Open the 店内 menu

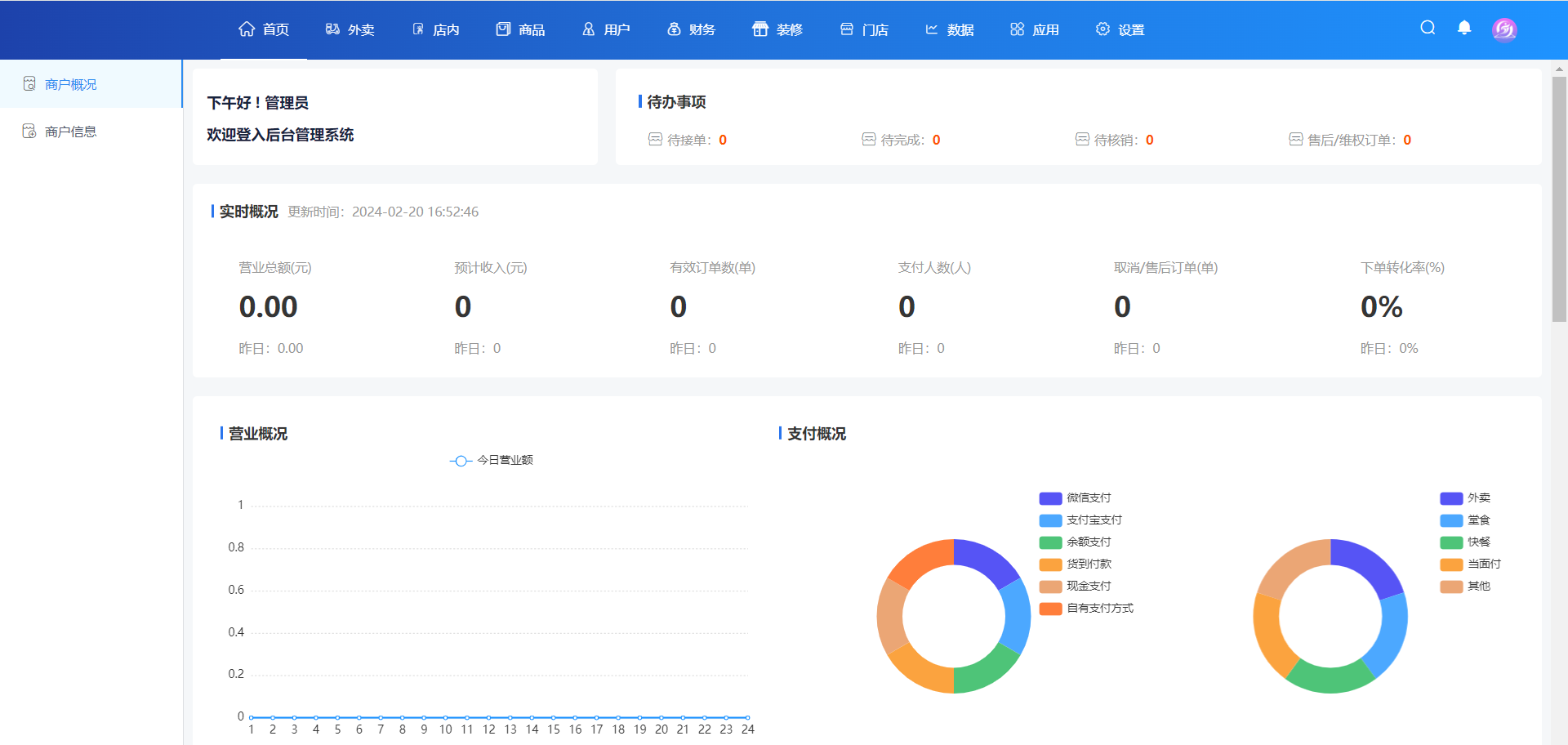435,29
